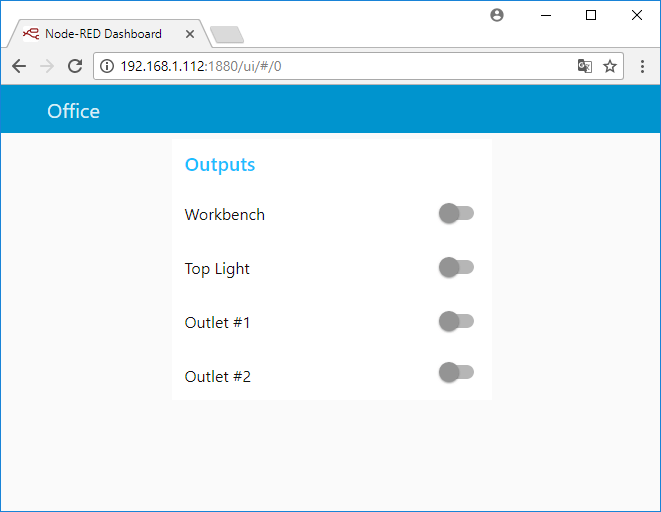Close the Node-RED Dashboard tab
Image resolution: width=661 pixels, height=512 pixels.
point(190,34)
